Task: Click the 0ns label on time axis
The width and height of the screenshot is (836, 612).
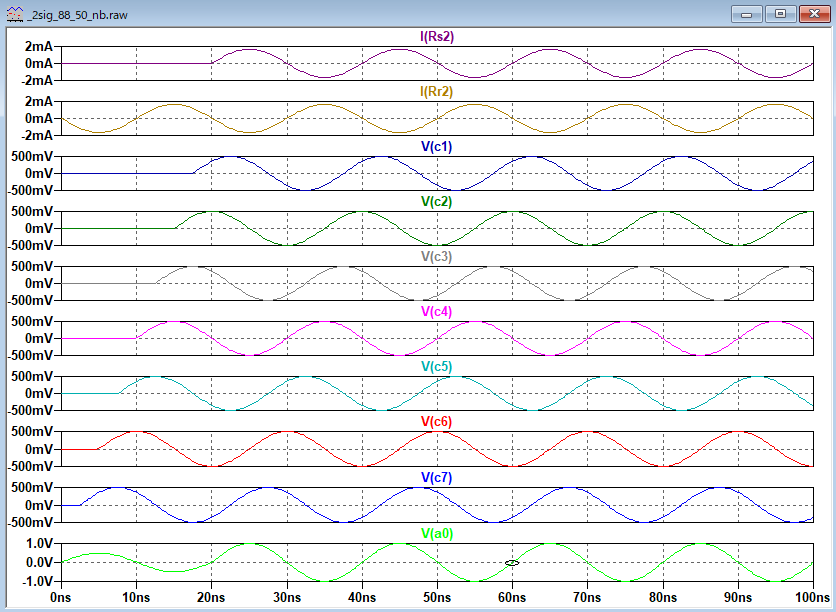Action: click(x=61, y=597)
